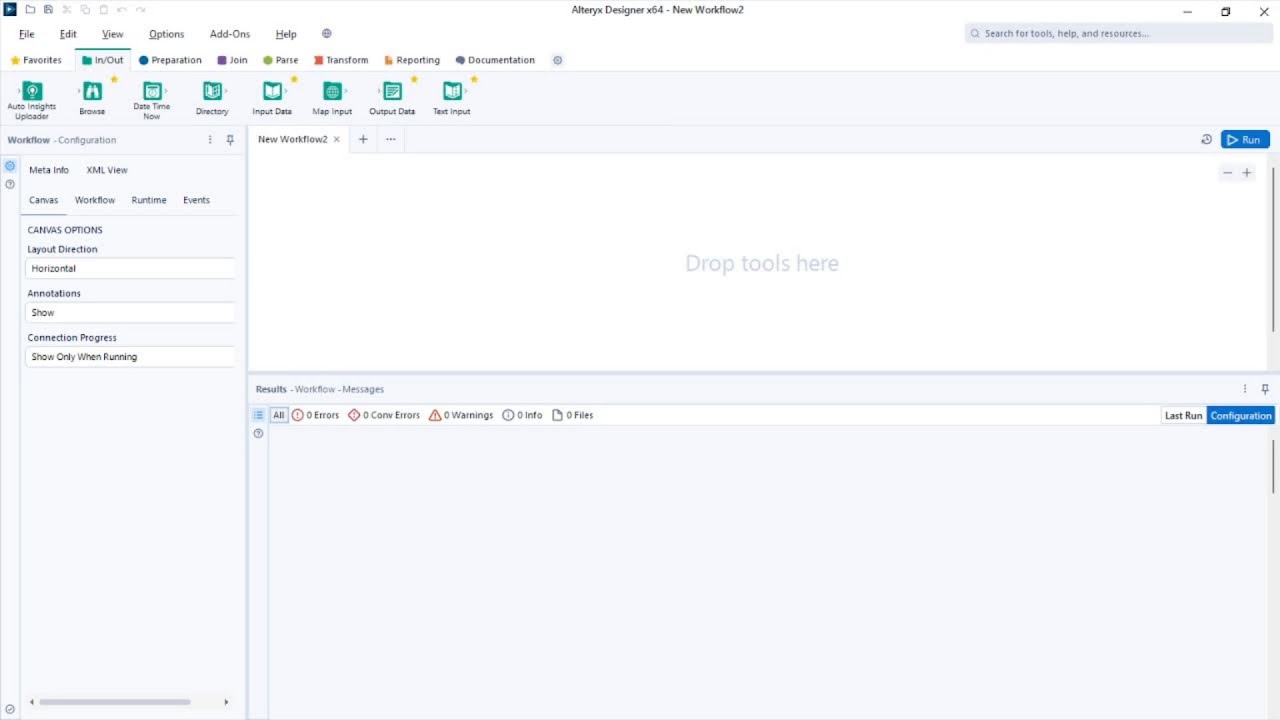Open Configuration panel options menu
Screen dimensions: 1280x720
pos(210,140)
